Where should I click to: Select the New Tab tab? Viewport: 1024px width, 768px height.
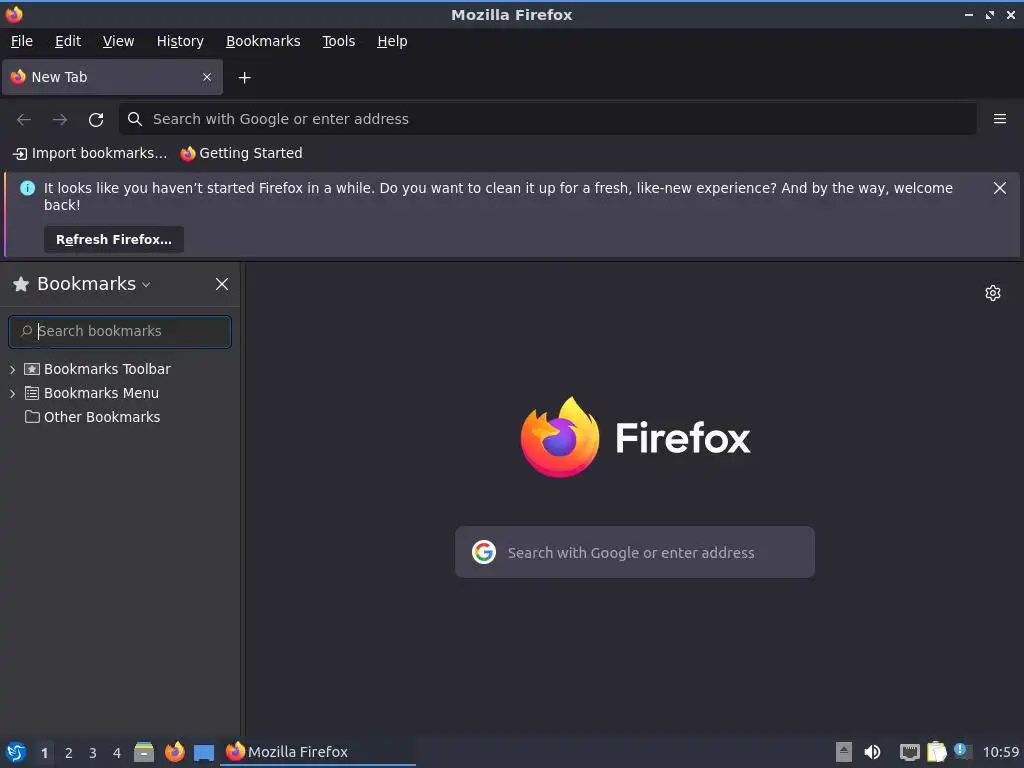[112, 77]
